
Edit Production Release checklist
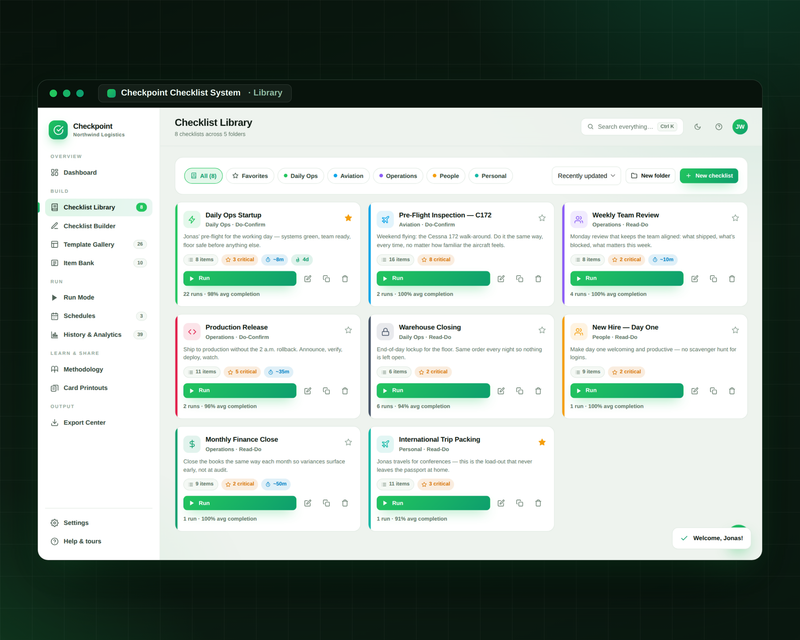308,391
